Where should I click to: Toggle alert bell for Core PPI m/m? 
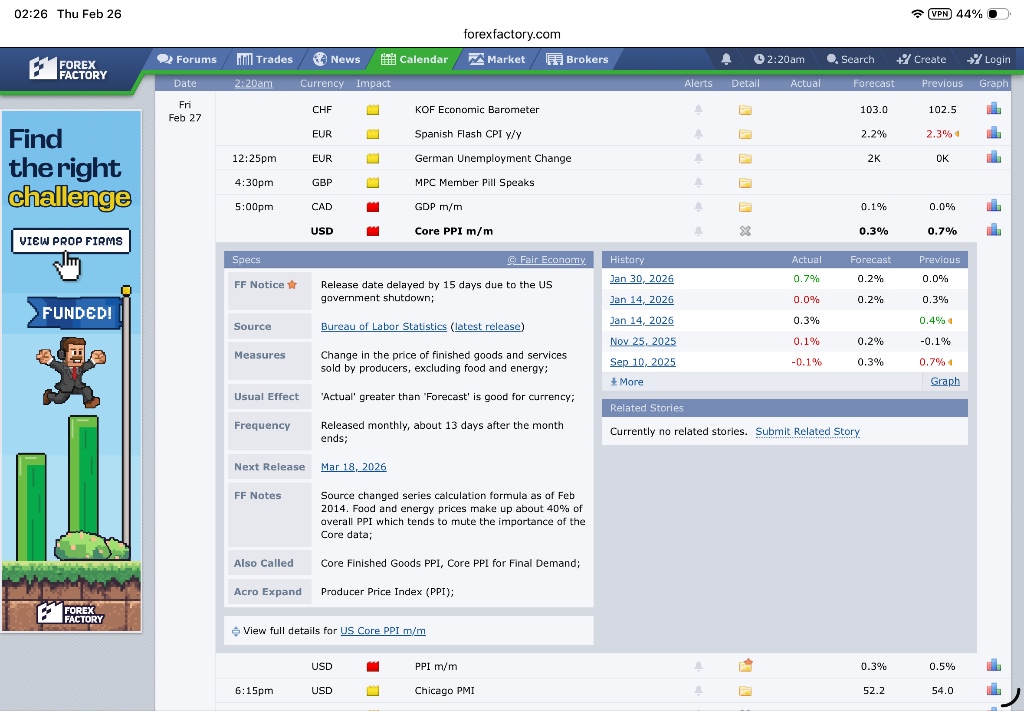[698, 231]
